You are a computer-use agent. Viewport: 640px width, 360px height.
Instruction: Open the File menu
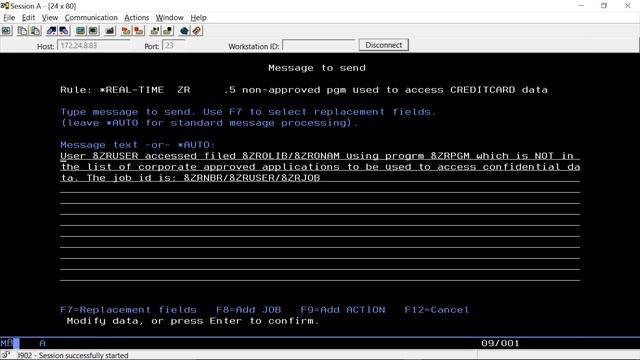(x=9, y=18)
